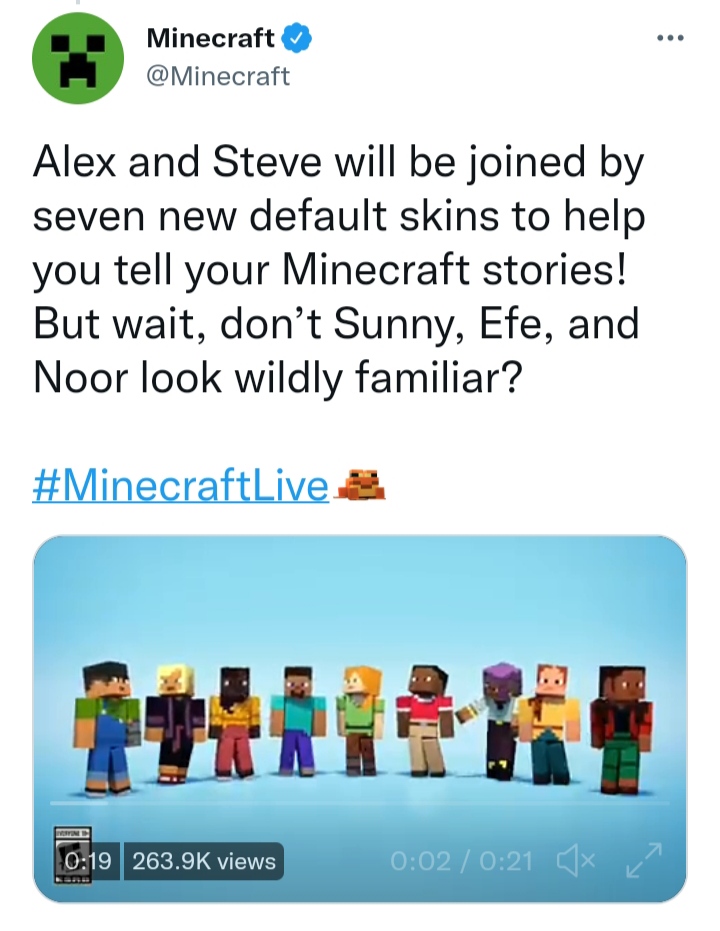
Task: Open the #MinecraftLive hashtag link
Action: click(181, 487)
